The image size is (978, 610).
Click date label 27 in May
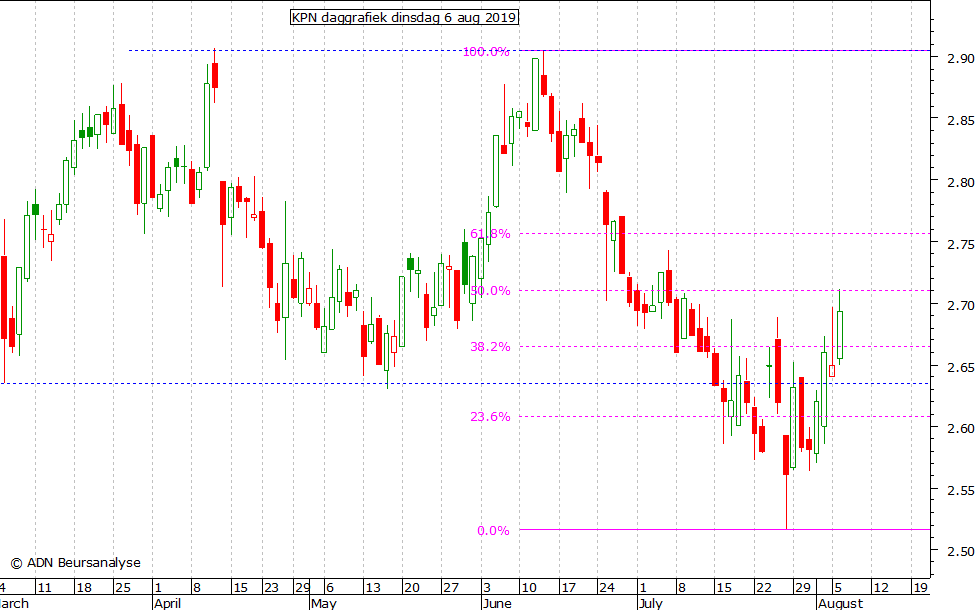point(450,588)
